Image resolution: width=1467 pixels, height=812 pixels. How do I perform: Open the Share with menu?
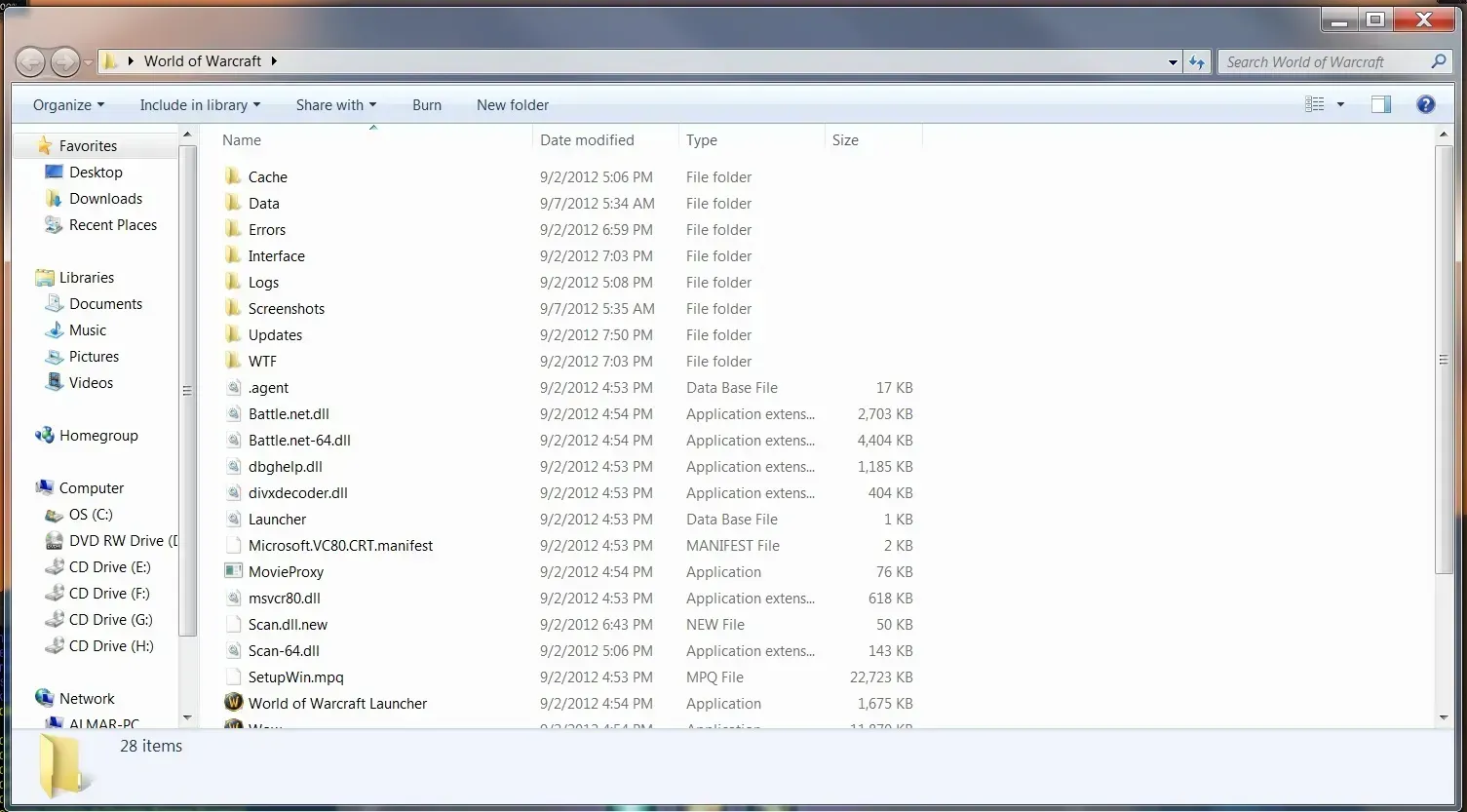[335, 104]
